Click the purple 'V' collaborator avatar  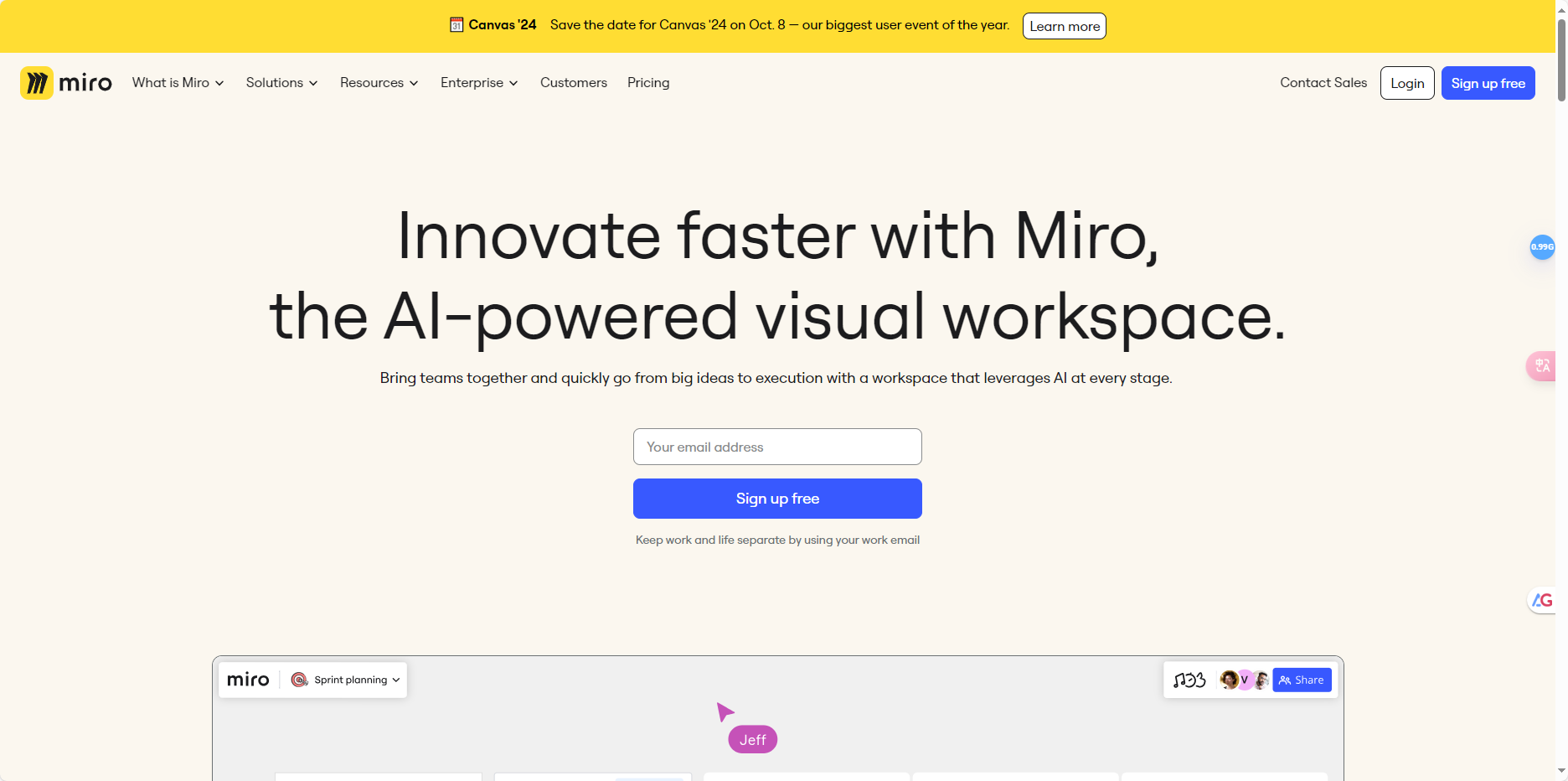1245,680
